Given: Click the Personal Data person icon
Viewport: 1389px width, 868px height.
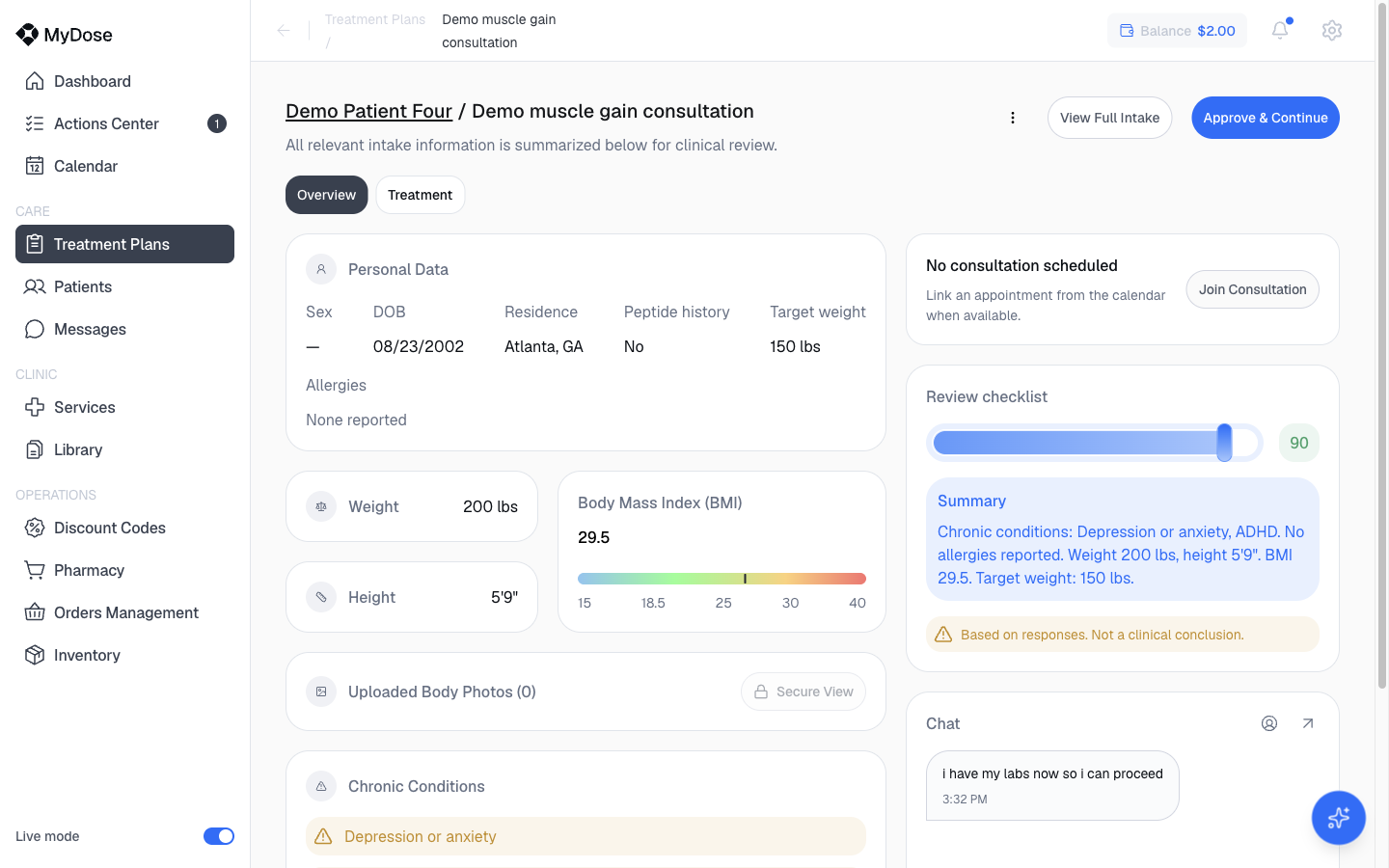Looking at the screenshot, I should [x=321, y=269].
